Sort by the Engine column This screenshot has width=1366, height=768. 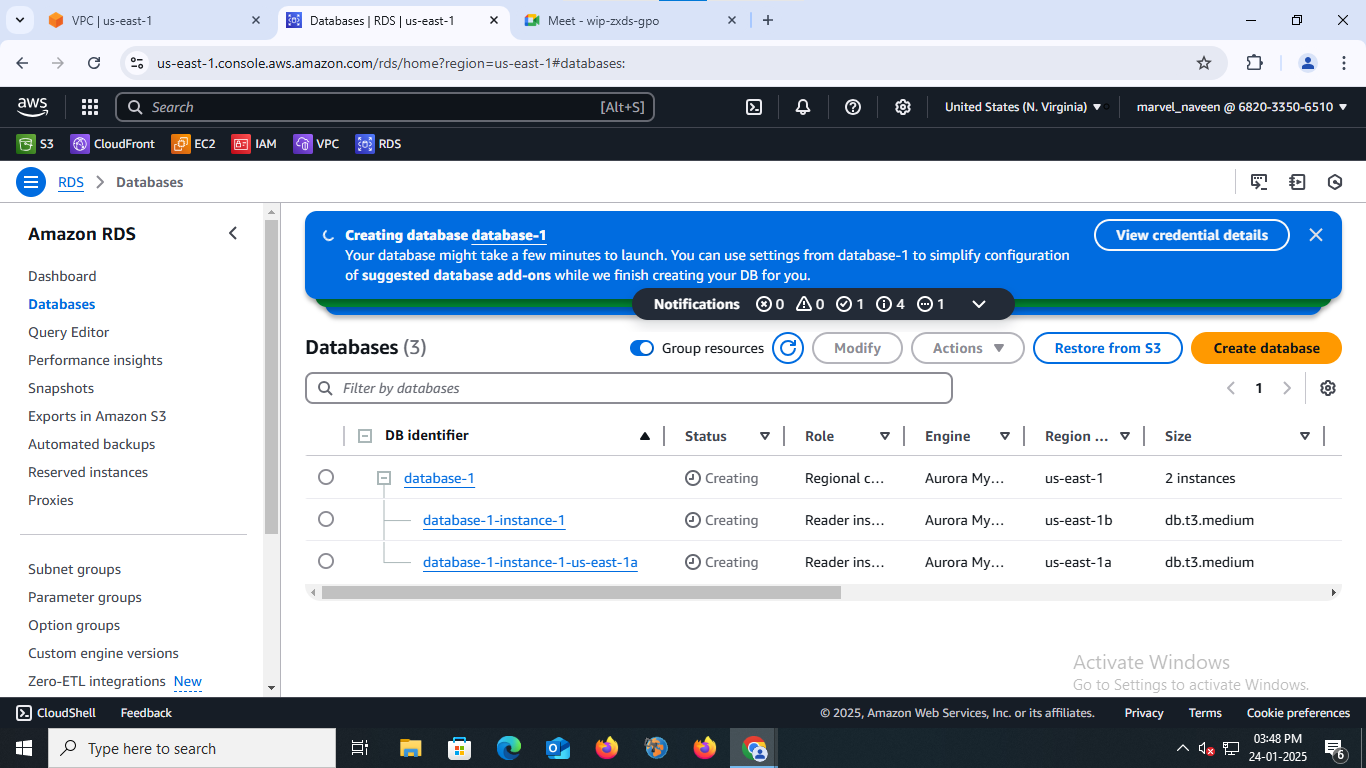tap(1005, 436)
